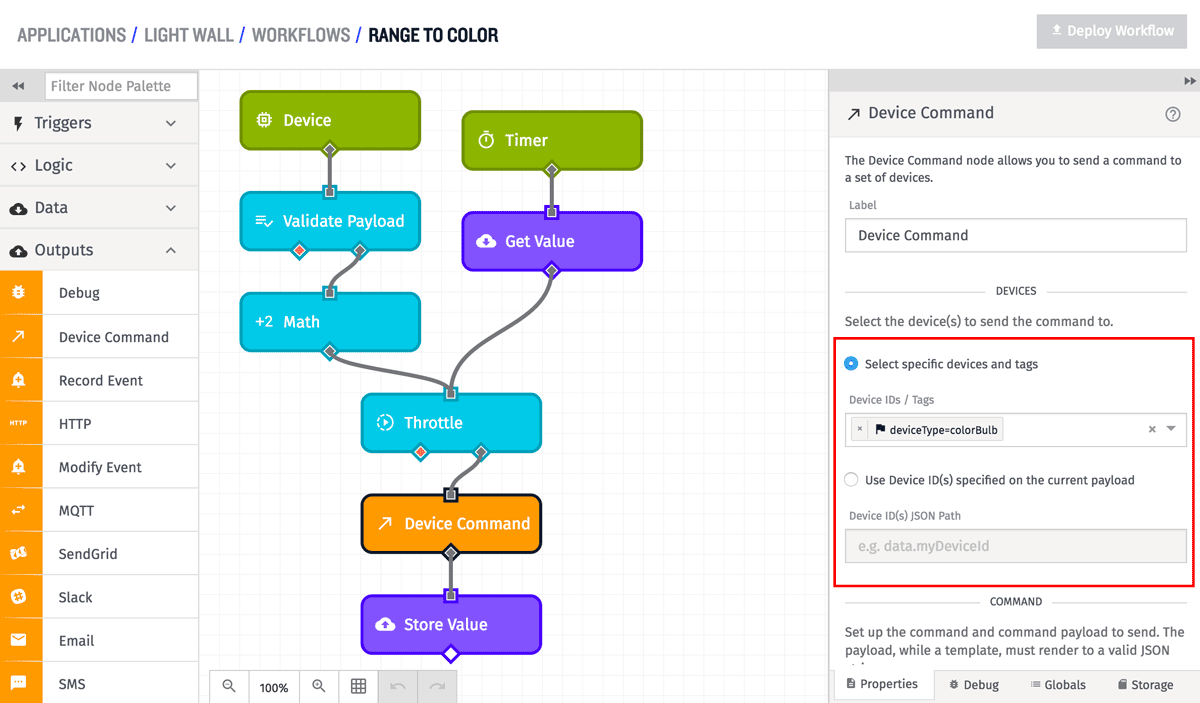
Task: Remove the deviceType=colorBulb tag
Action: pos(860,429)
